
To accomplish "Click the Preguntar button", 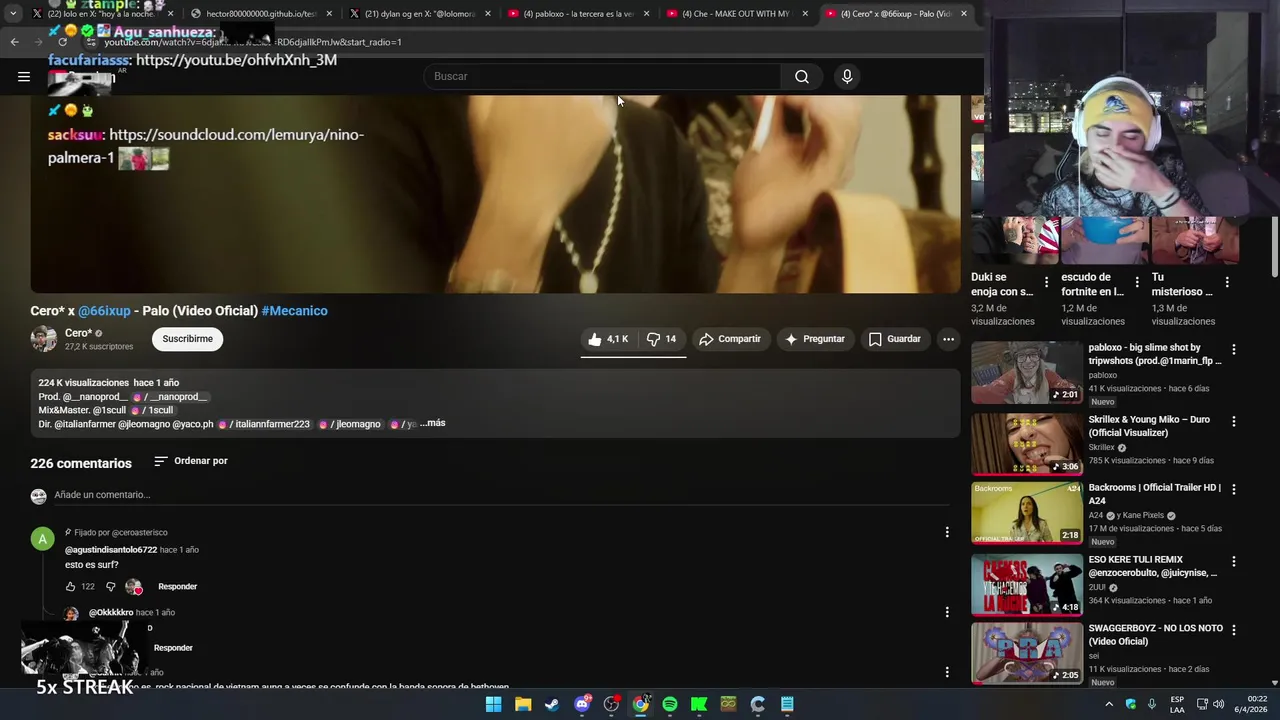I will click(x=815, y=339).
